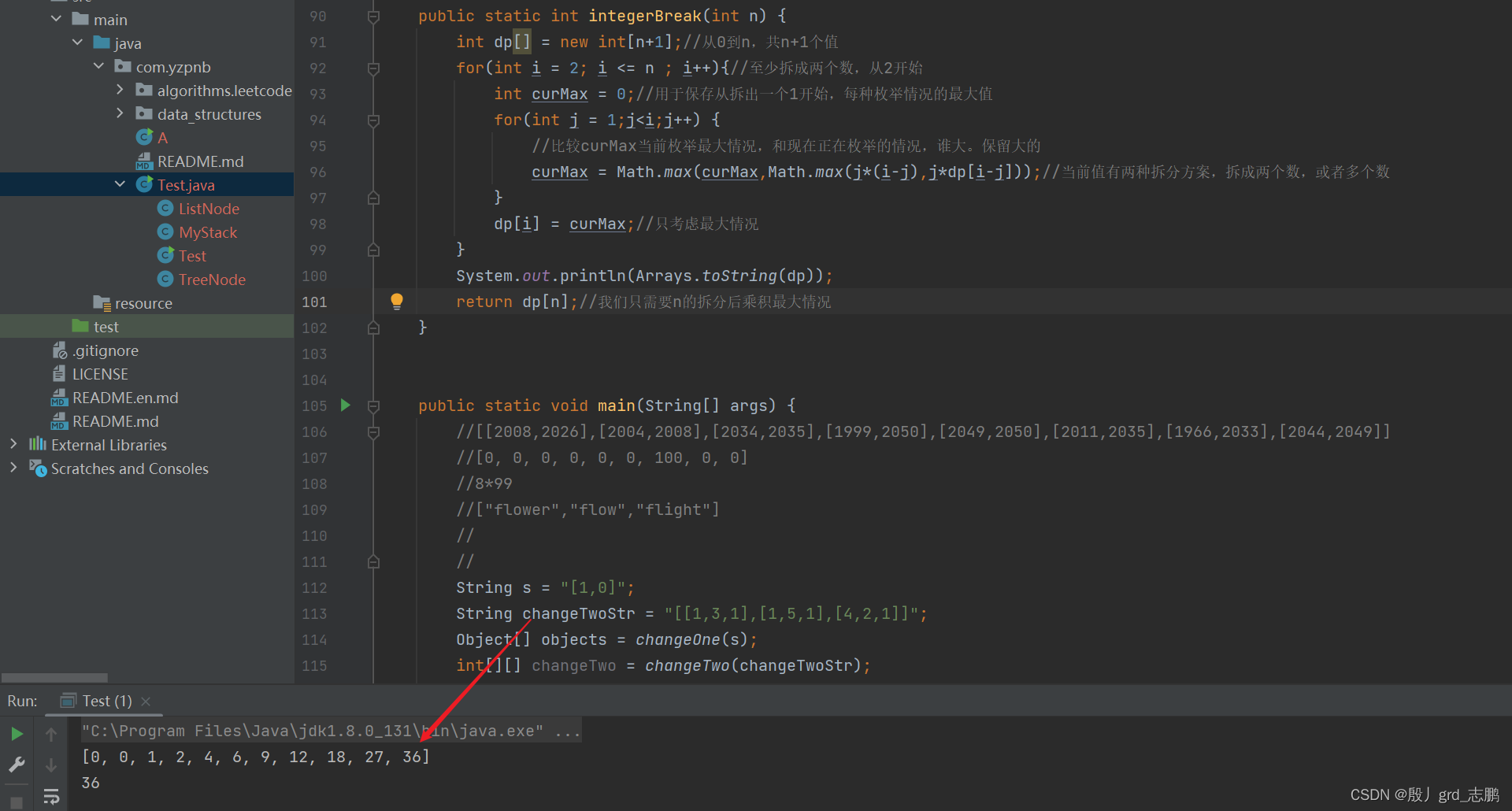This screenshot has height=811, width=1512.
Task: Open README.md under com.yzpnb
Action: coord(200,161)
